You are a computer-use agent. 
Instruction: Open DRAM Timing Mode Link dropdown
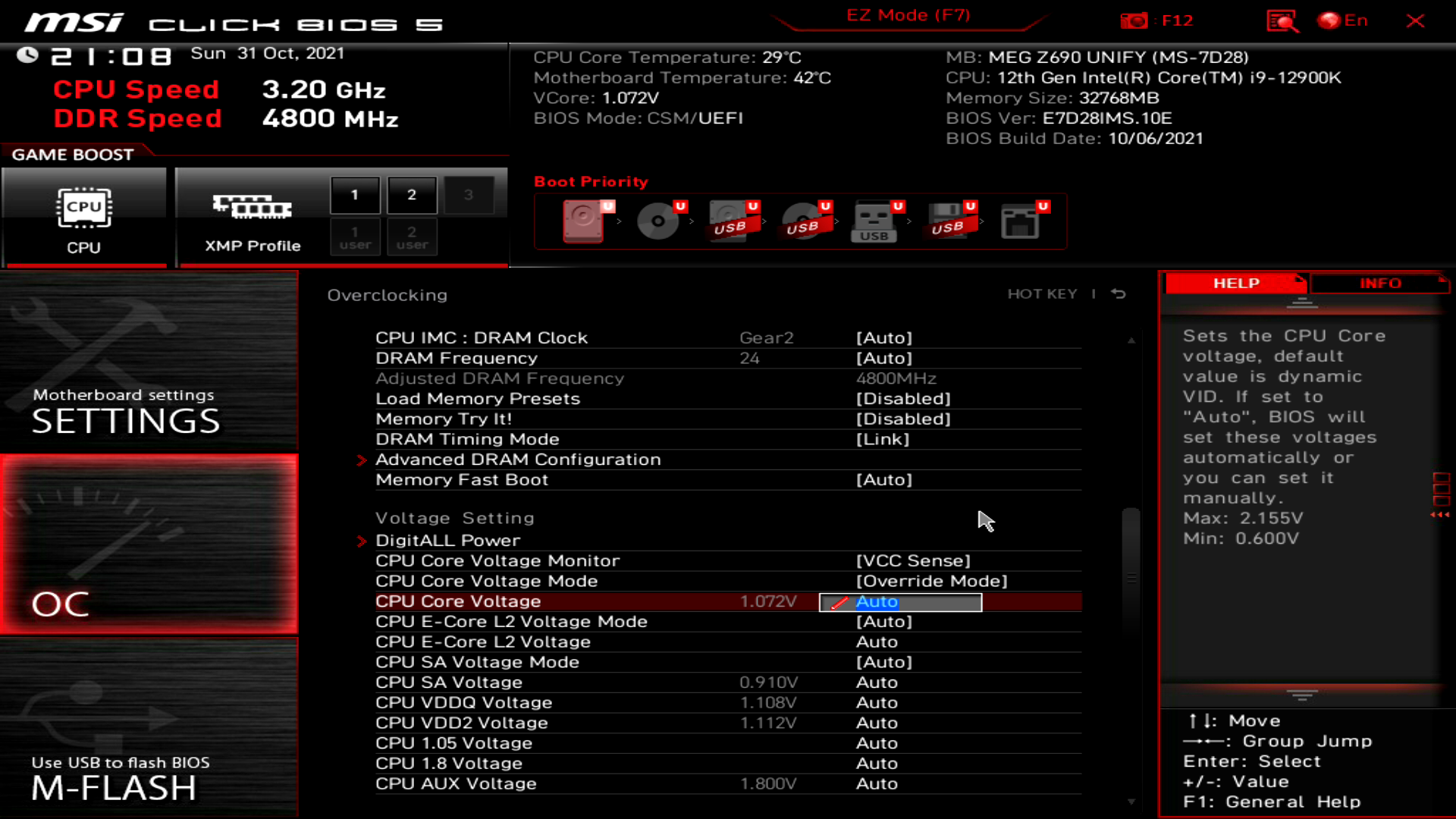click(x=883, y=440)
